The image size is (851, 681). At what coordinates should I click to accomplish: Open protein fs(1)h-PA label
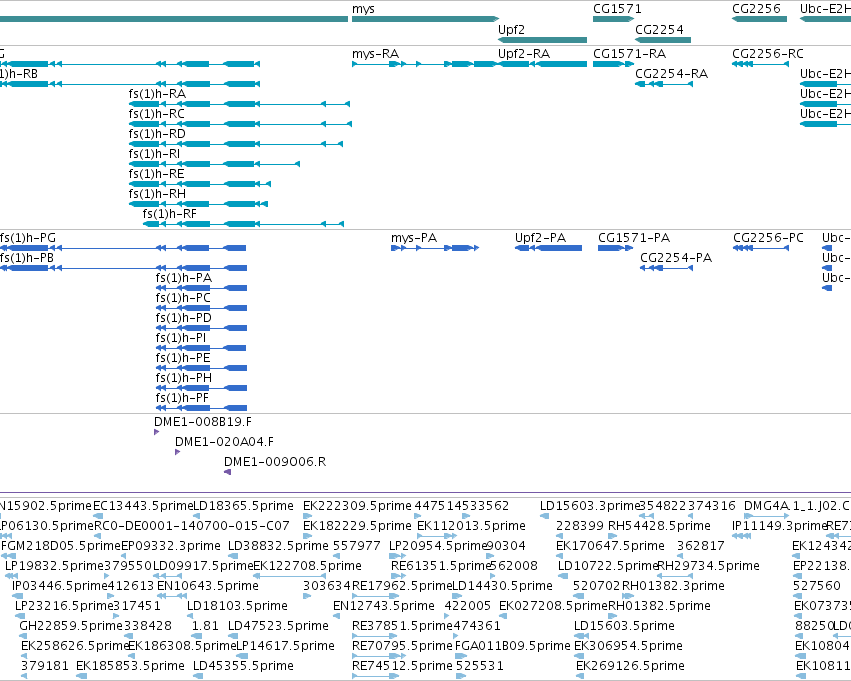(x=184, y=278)
